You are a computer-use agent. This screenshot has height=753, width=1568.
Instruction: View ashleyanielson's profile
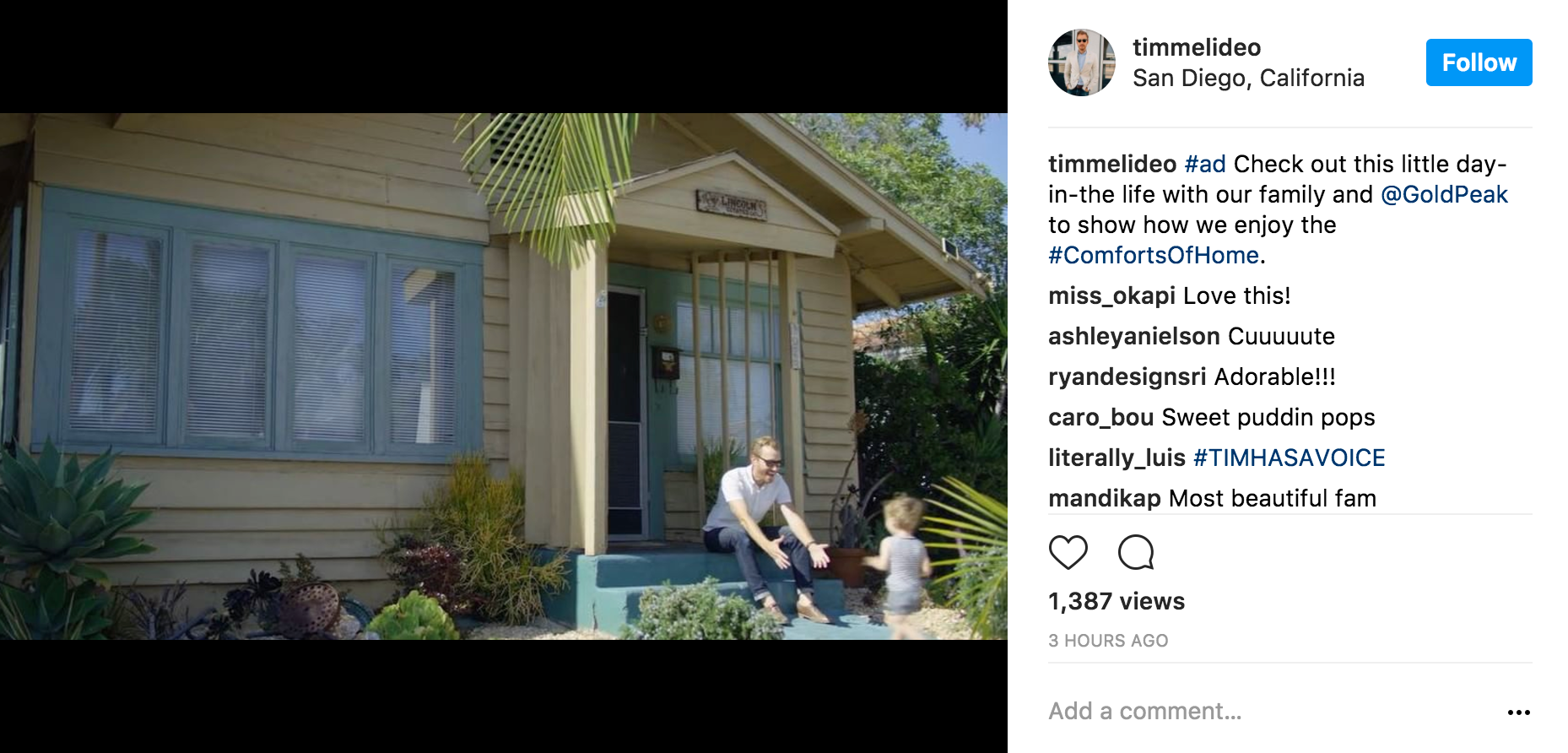1134,336
